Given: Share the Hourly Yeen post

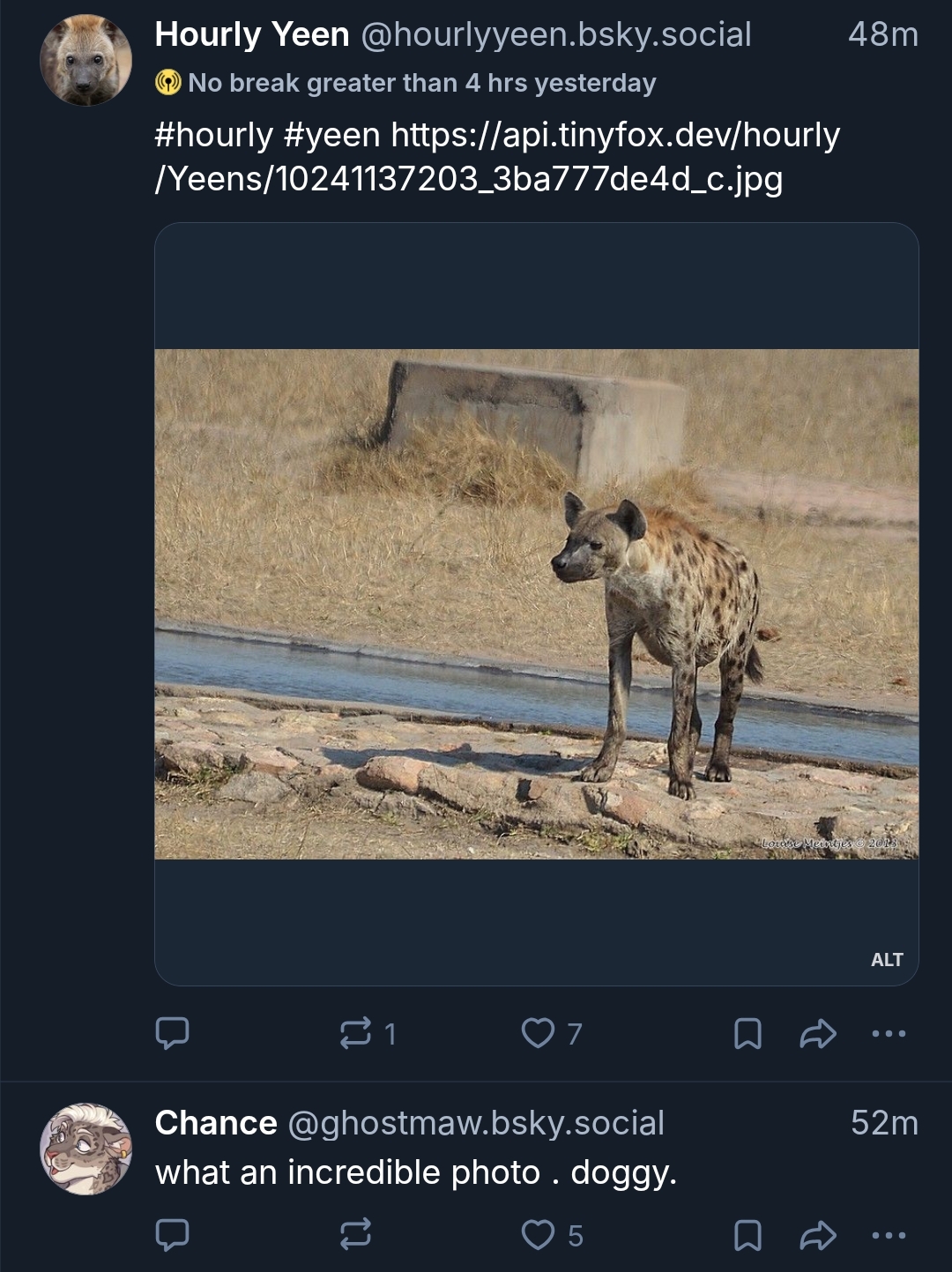Looking at the screenshot, I should tap(817, 1033).
